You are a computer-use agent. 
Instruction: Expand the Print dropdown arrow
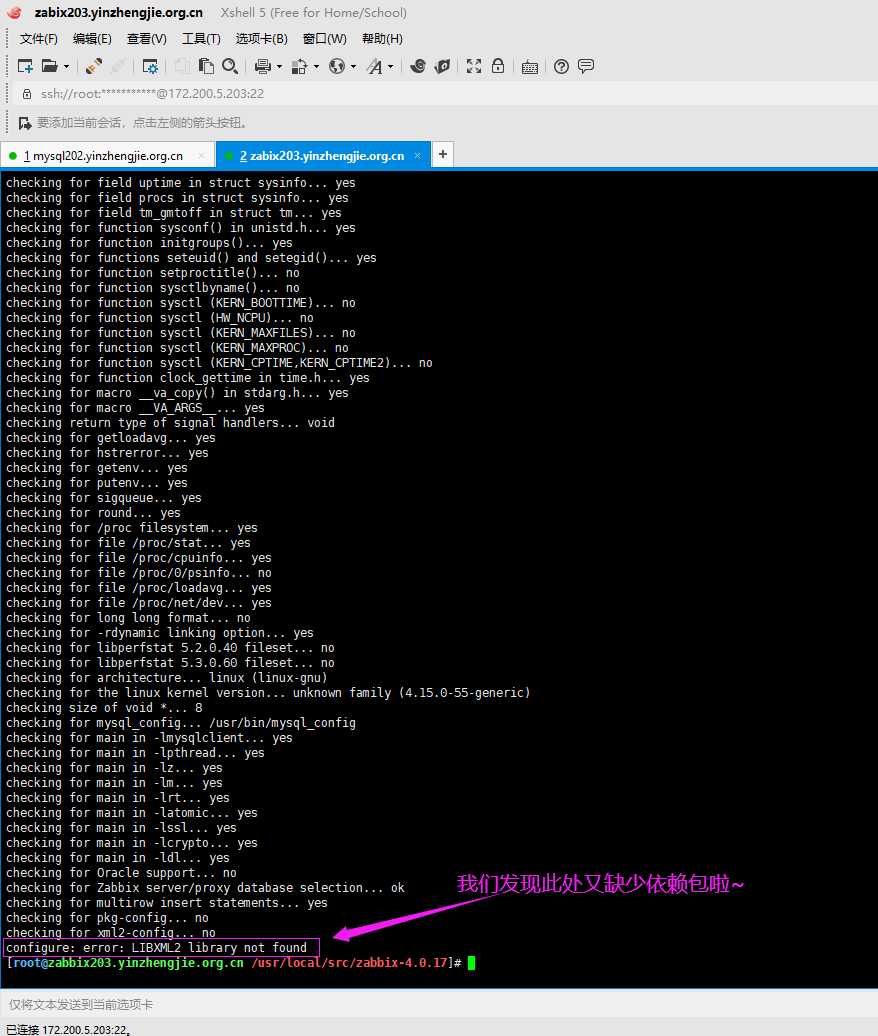tap(279, 67)
